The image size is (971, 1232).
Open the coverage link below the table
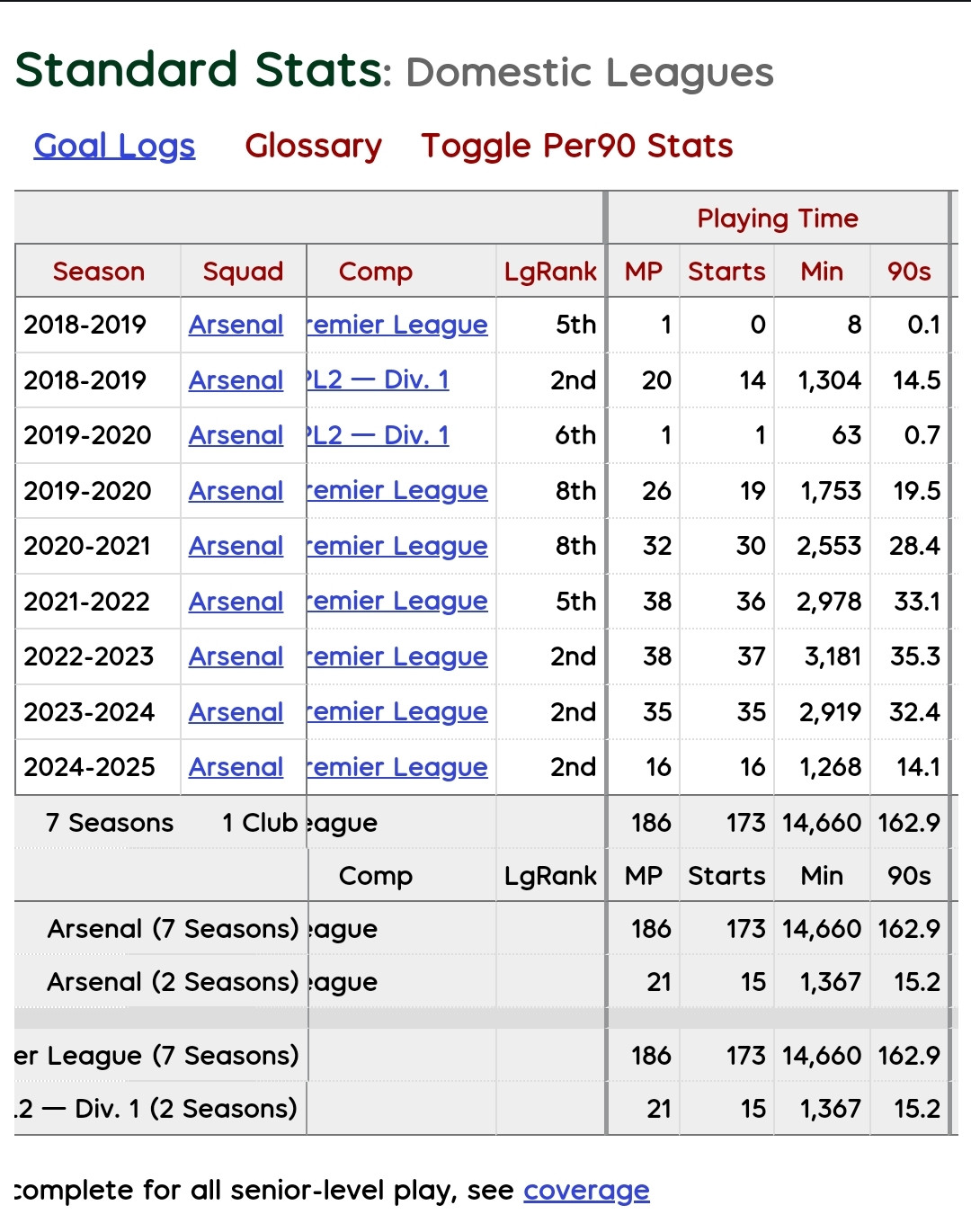(586, 1190)
